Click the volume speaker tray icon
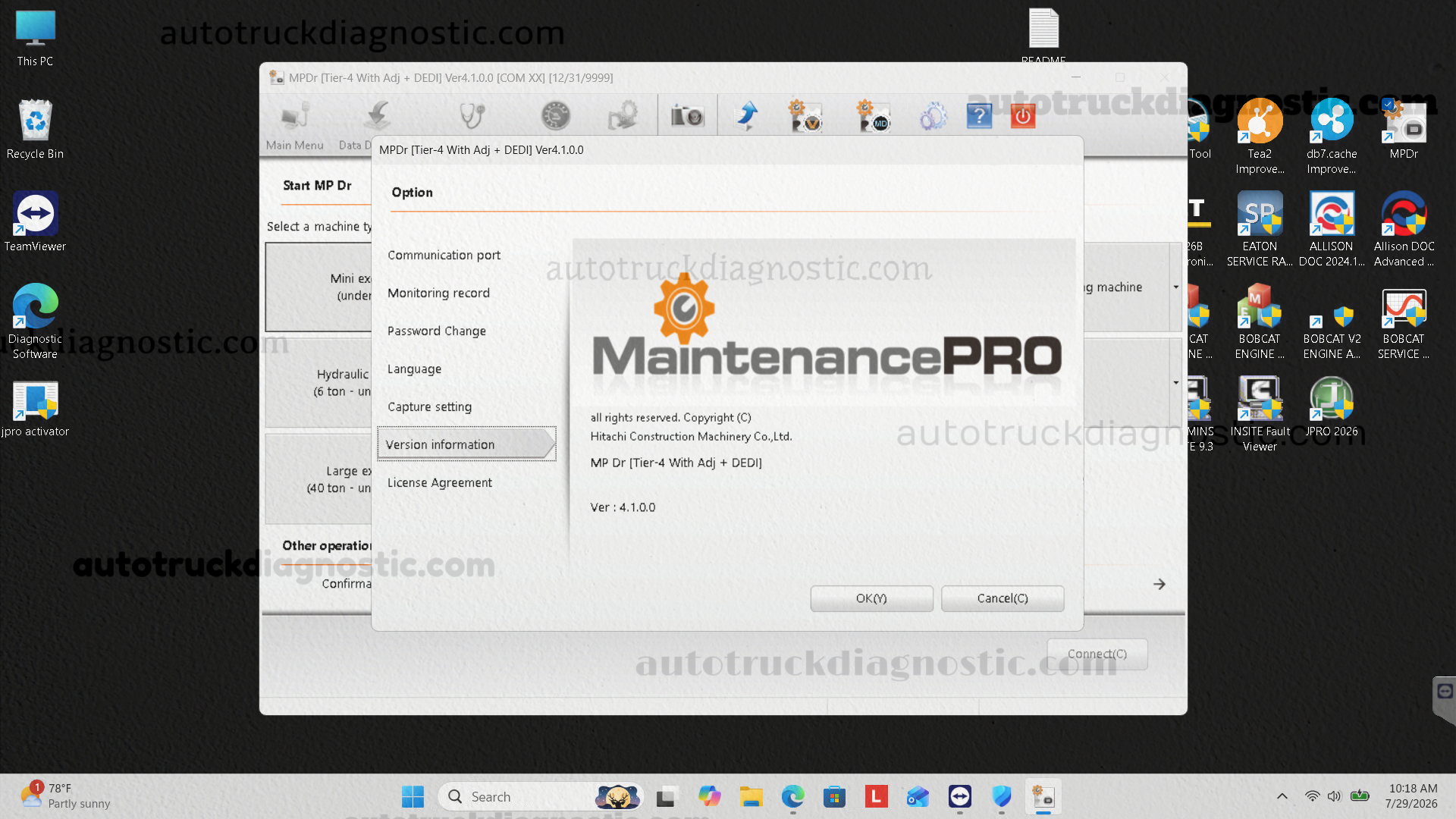This screenshot has width=1456, height=819. coord(1335,796)
